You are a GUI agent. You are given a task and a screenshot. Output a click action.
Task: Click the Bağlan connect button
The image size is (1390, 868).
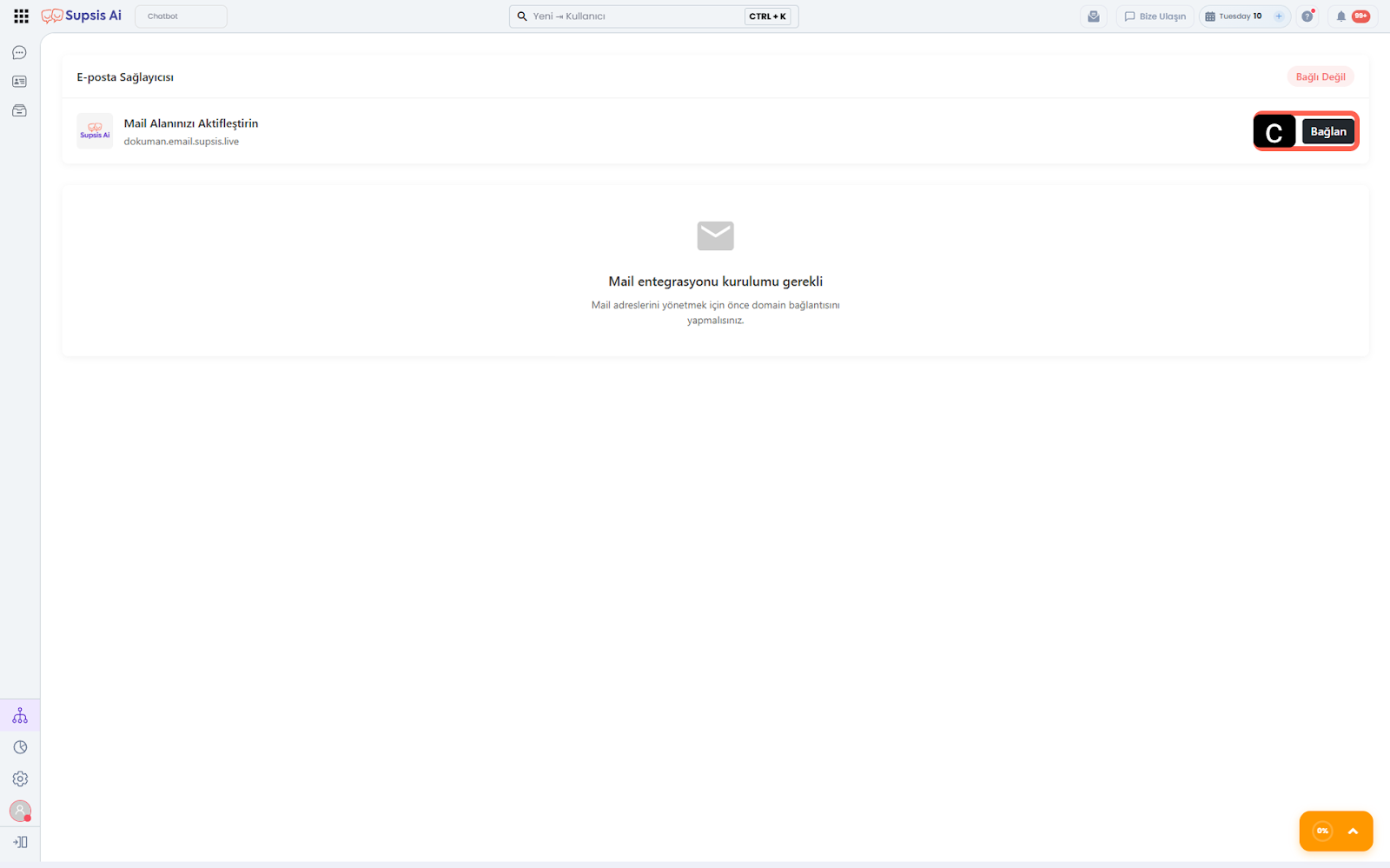click(x=1327, y=131)
